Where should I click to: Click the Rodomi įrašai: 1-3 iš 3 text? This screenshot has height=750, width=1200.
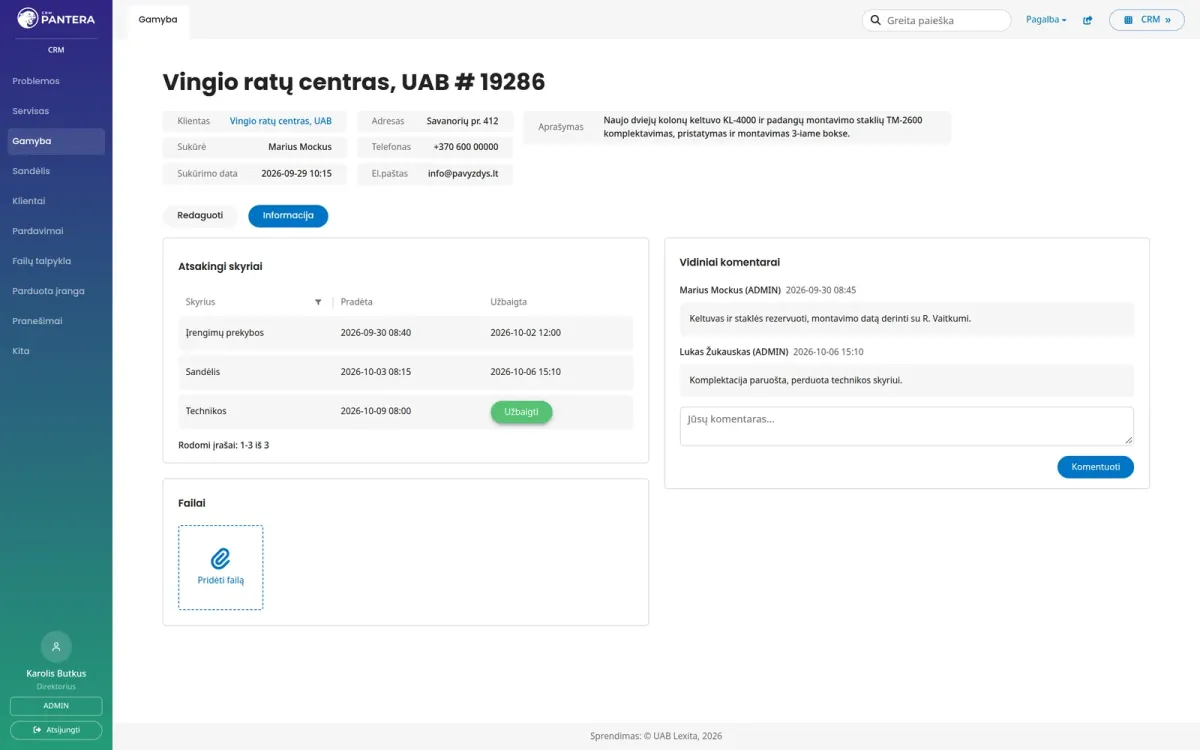point(224,445)
